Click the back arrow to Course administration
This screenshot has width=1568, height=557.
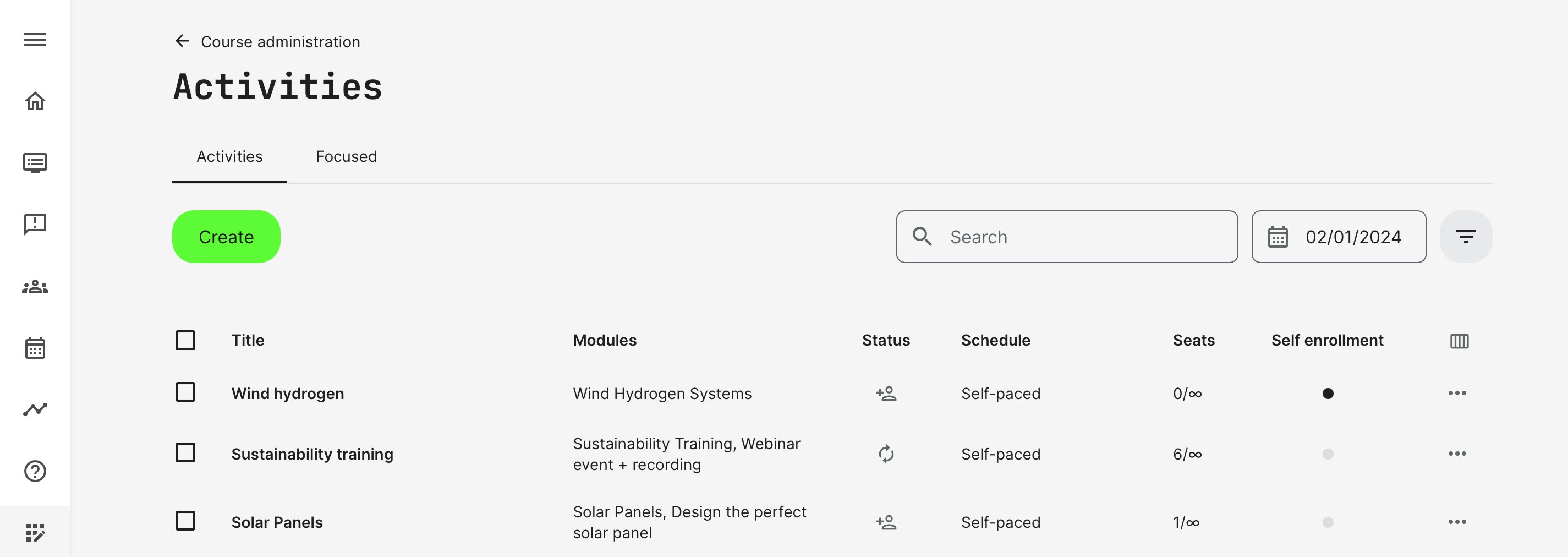coord(182,41)
